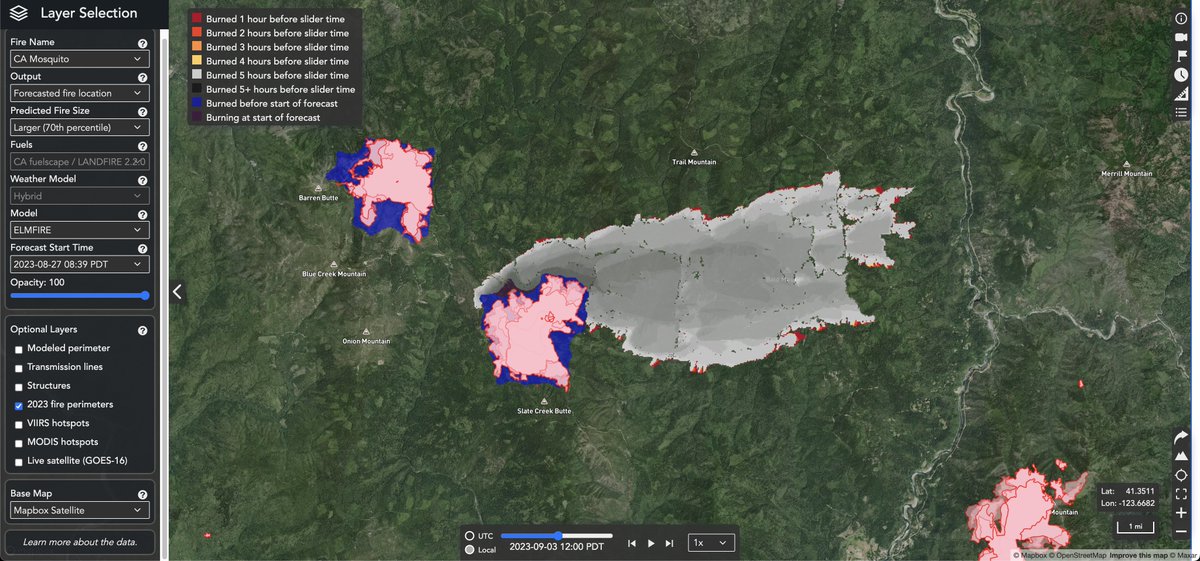Uncheck the 2023 fire perimeters checkbox
This screenshot has width=1200, height=561.
(19, 406)
